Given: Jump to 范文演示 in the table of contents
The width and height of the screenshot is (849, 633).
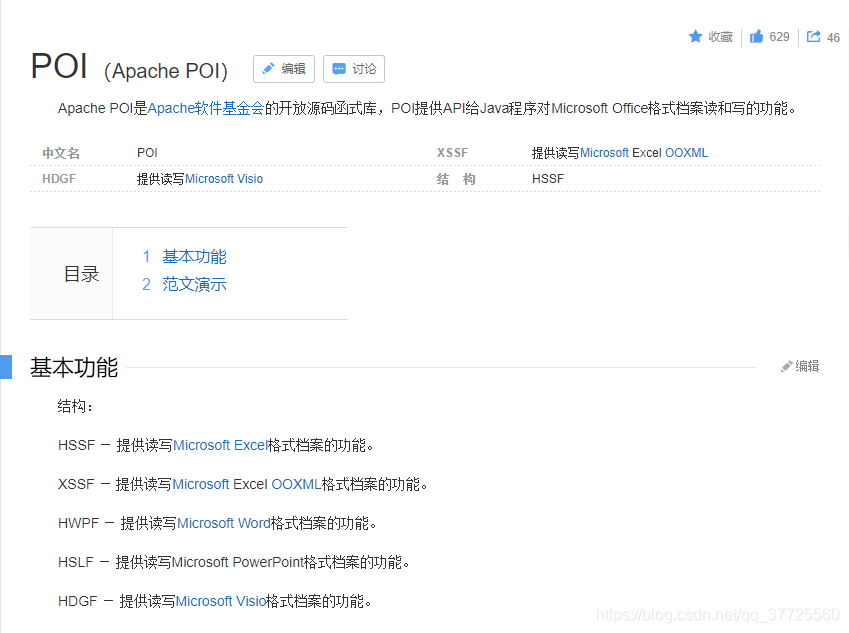Looking at the screenshot, I should tap(194, 284).
